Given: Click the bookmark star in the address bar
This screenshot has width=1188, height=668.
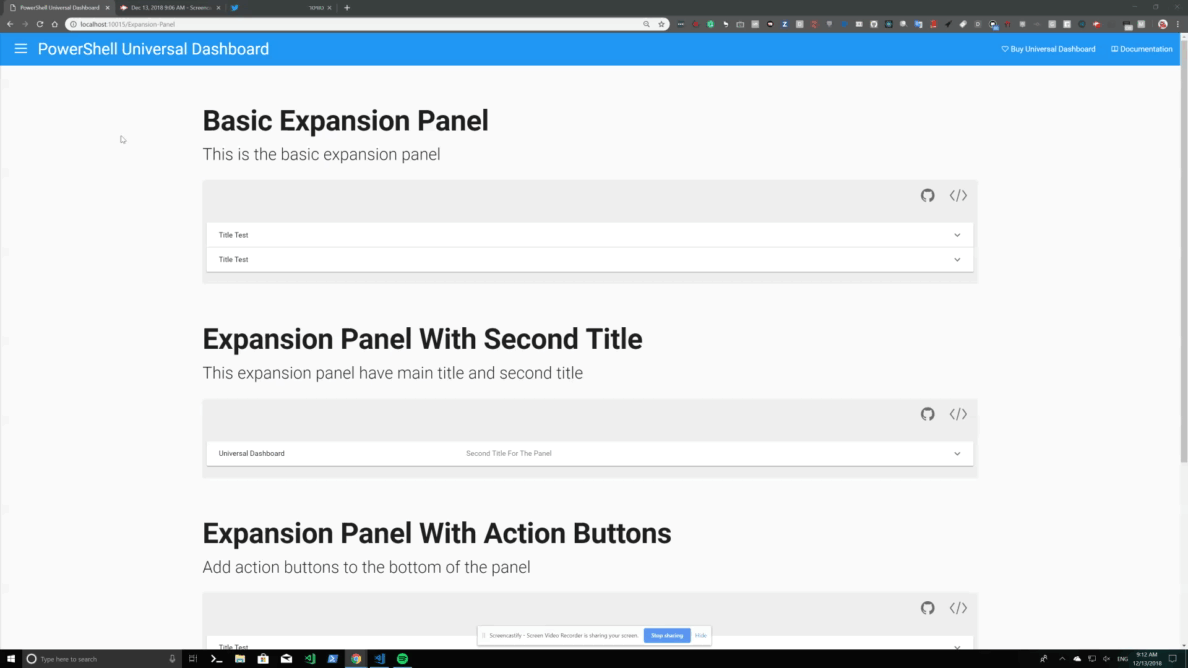Looking at the screenshot, I should click(x=660, y=24).
